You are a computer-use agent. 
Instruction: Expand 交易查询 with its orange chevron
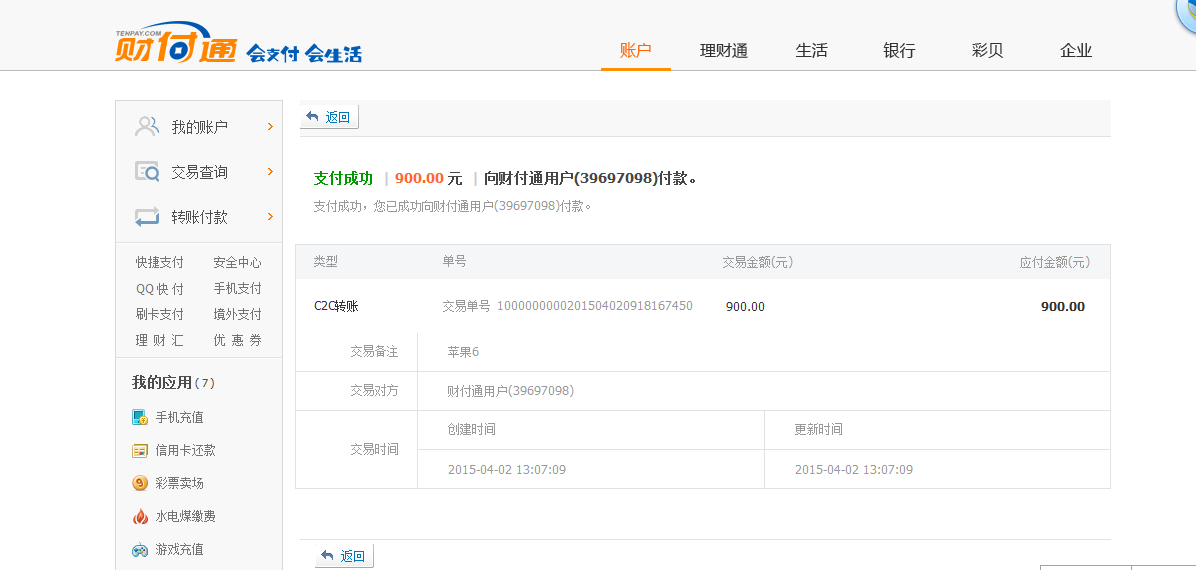point(270,171)
